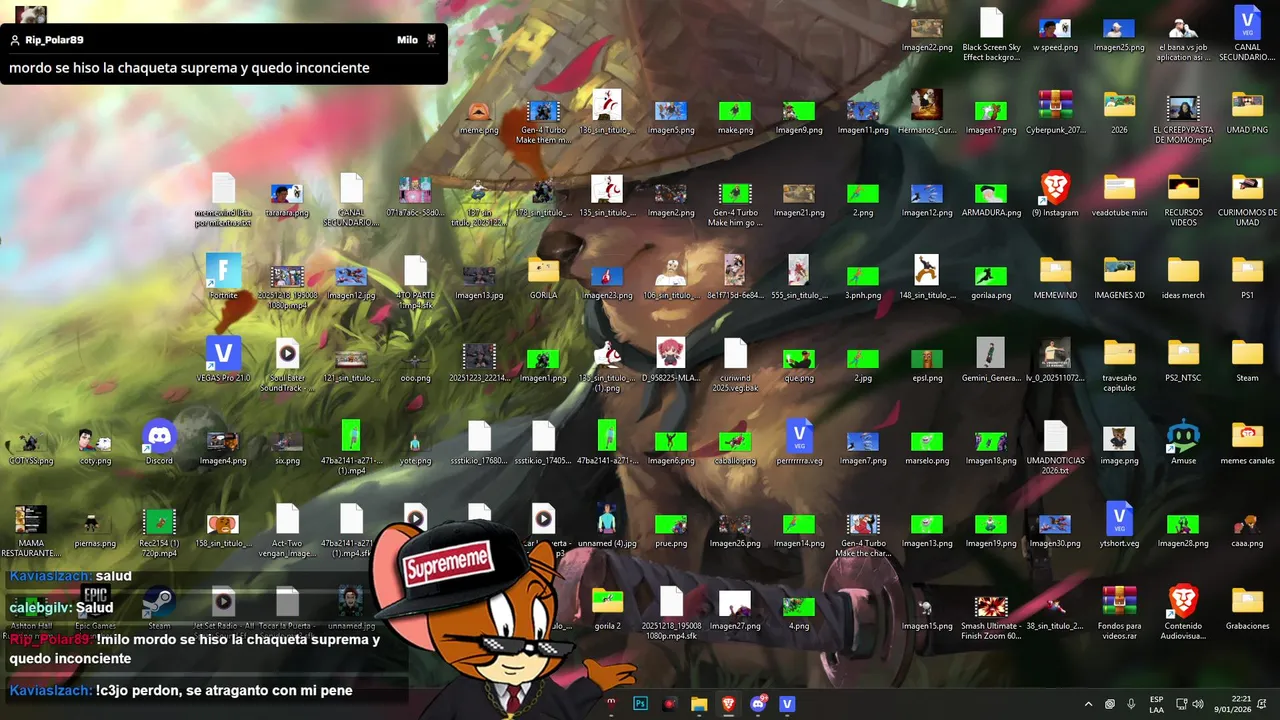Open curiwind 2025.veg.bak file
Viewport: 1280px width, 720px height.
(x=735, y=365)
